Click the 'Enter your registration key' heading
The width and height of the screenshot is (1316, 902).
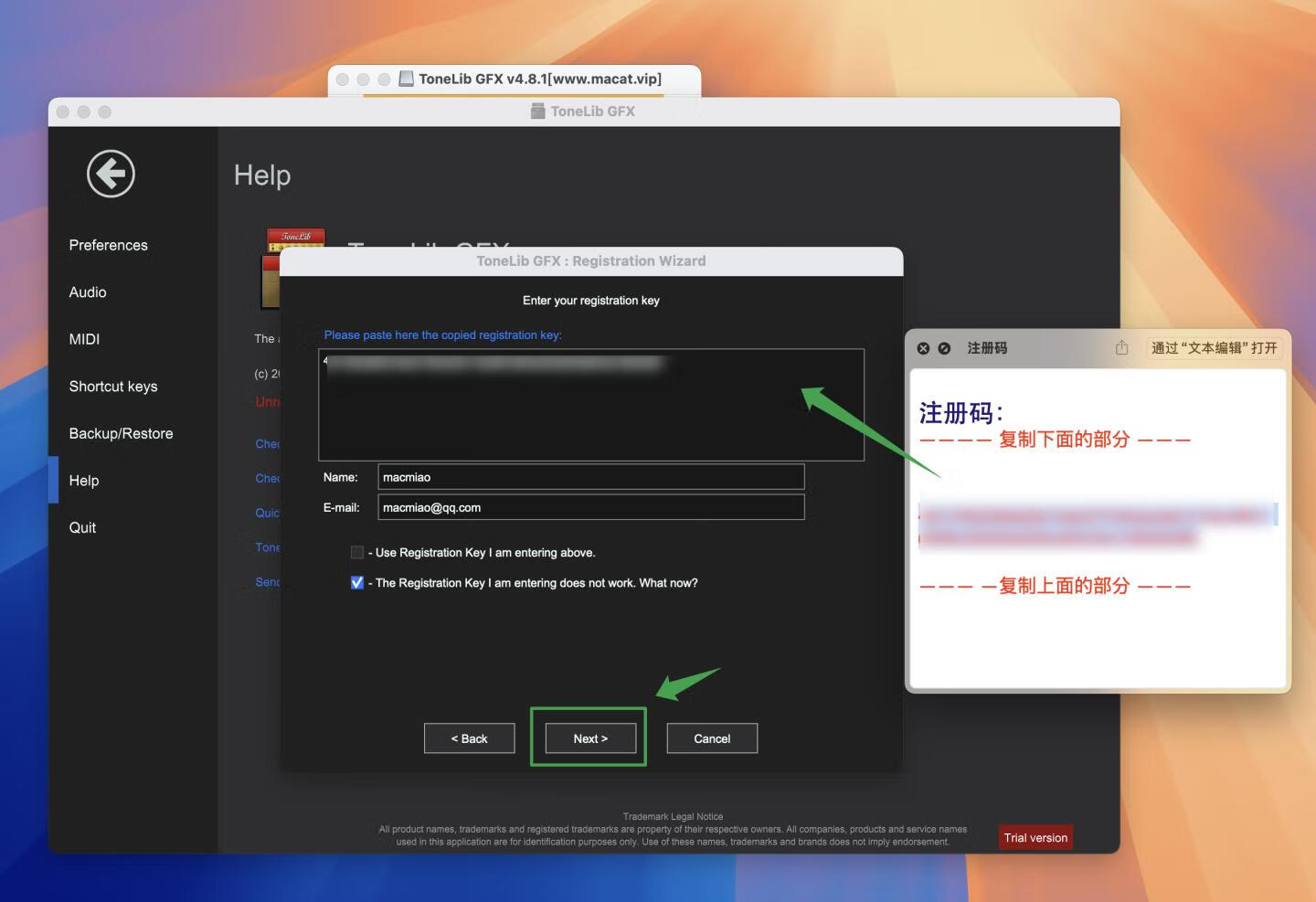point(591,300)
